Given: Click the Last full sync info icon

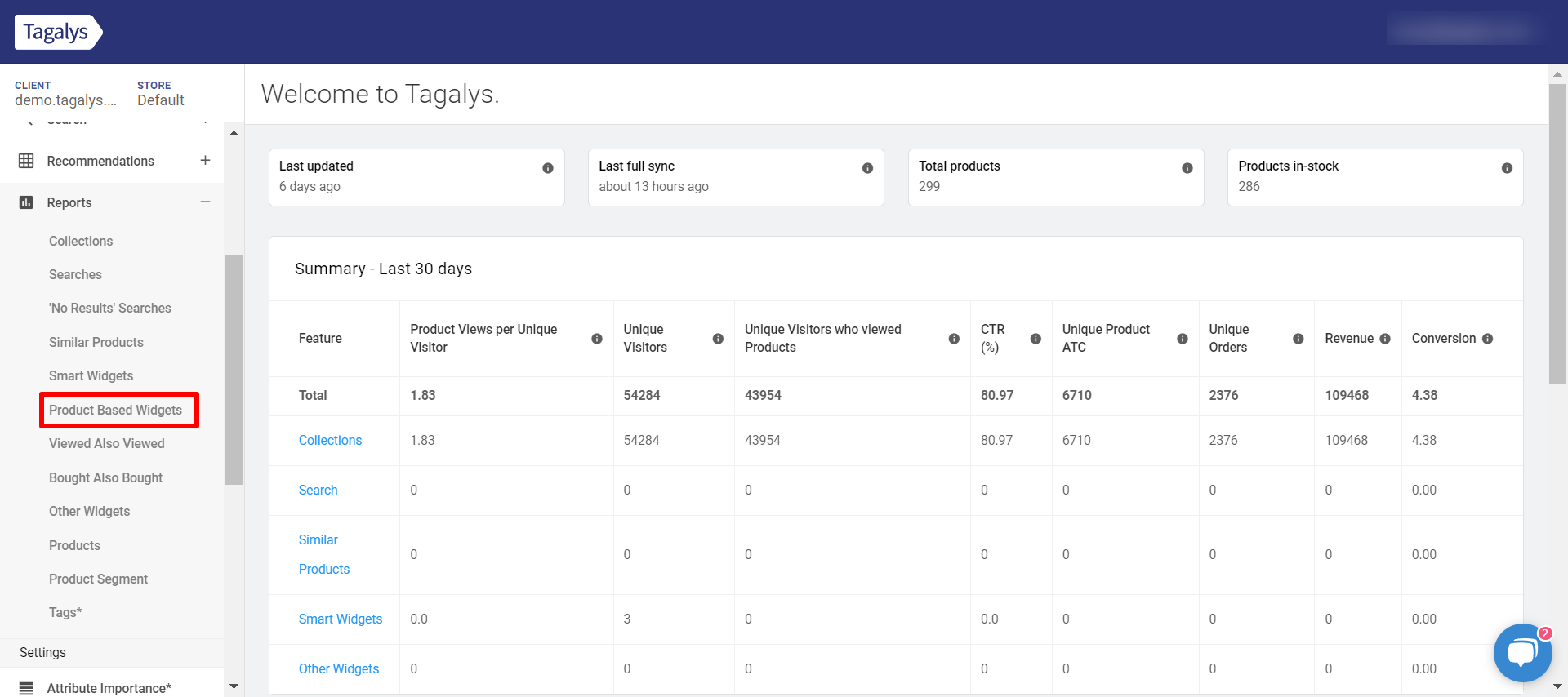Looking at the screenshot, I should tap(867, 168).
